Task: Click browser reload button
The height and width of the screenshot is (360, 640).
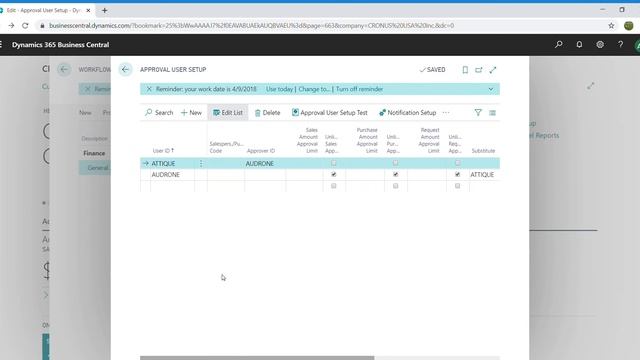Action: click(25, 25)
